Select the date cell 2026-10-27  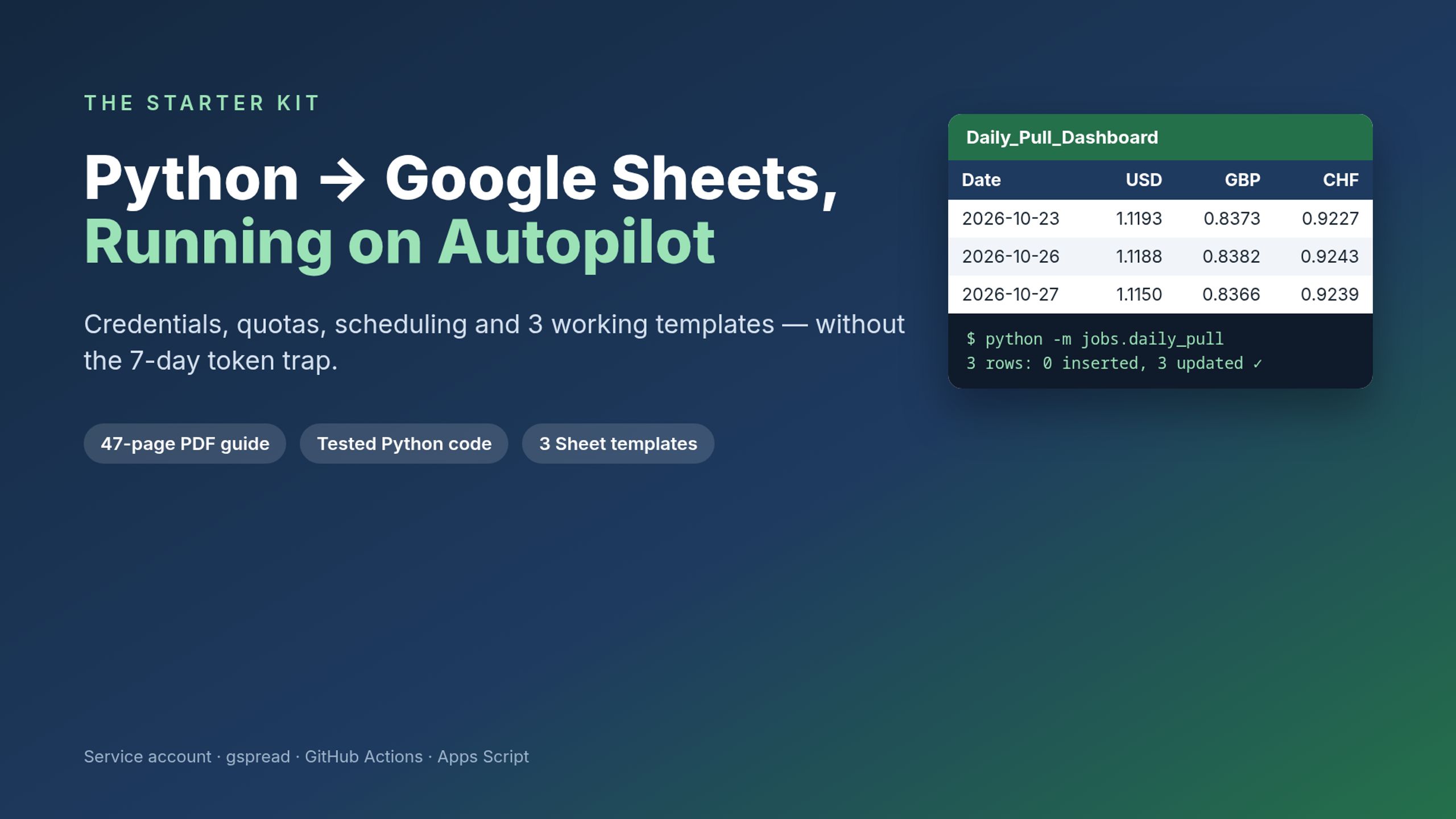[1011, 295]
